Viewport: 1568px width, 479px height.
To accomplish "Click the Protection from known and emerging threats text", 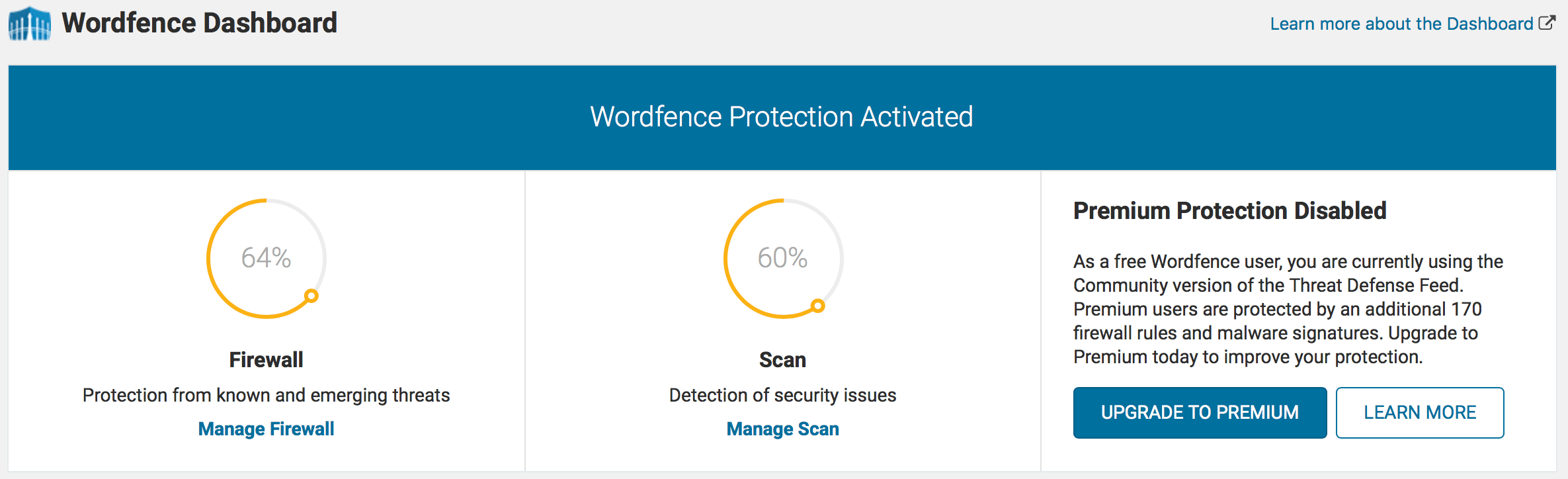I will 266,395.
